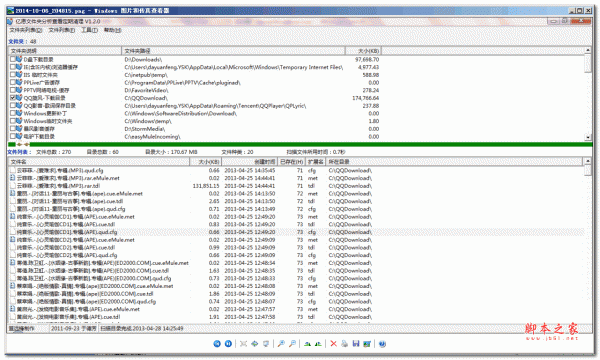
Task: Click the Best Fit viewer icon
Action: [x=243, y=344]
